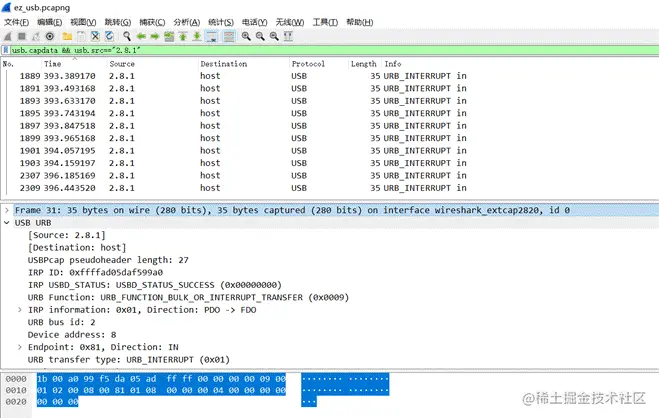Viewport: 659px width, 418px height.
Task: Expand the Endpoint 0x81 row
Action: [20, 347]
